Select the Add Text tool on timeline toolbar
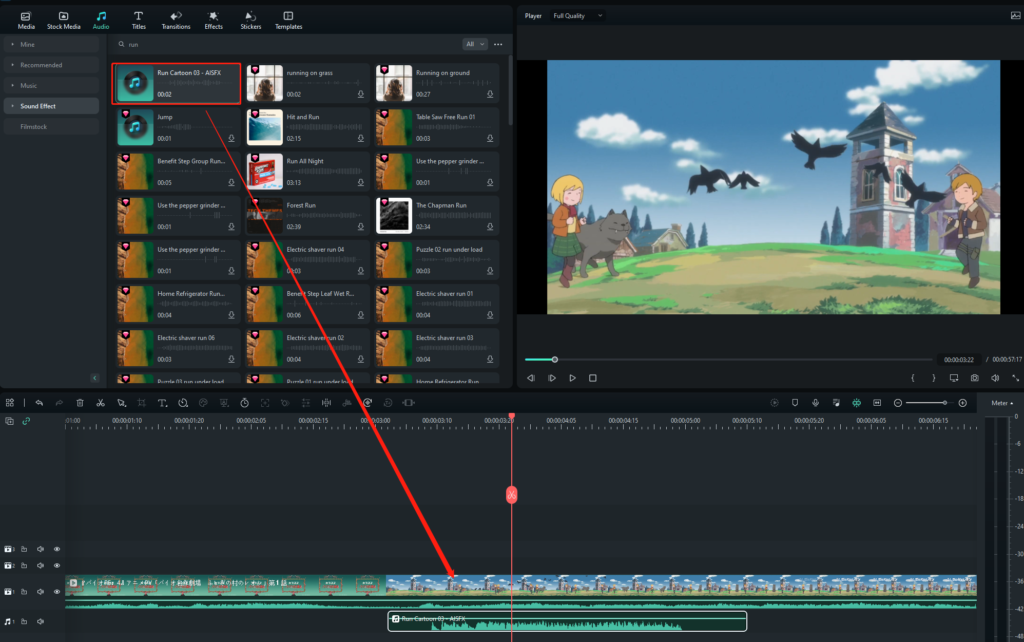 (163, 403)
